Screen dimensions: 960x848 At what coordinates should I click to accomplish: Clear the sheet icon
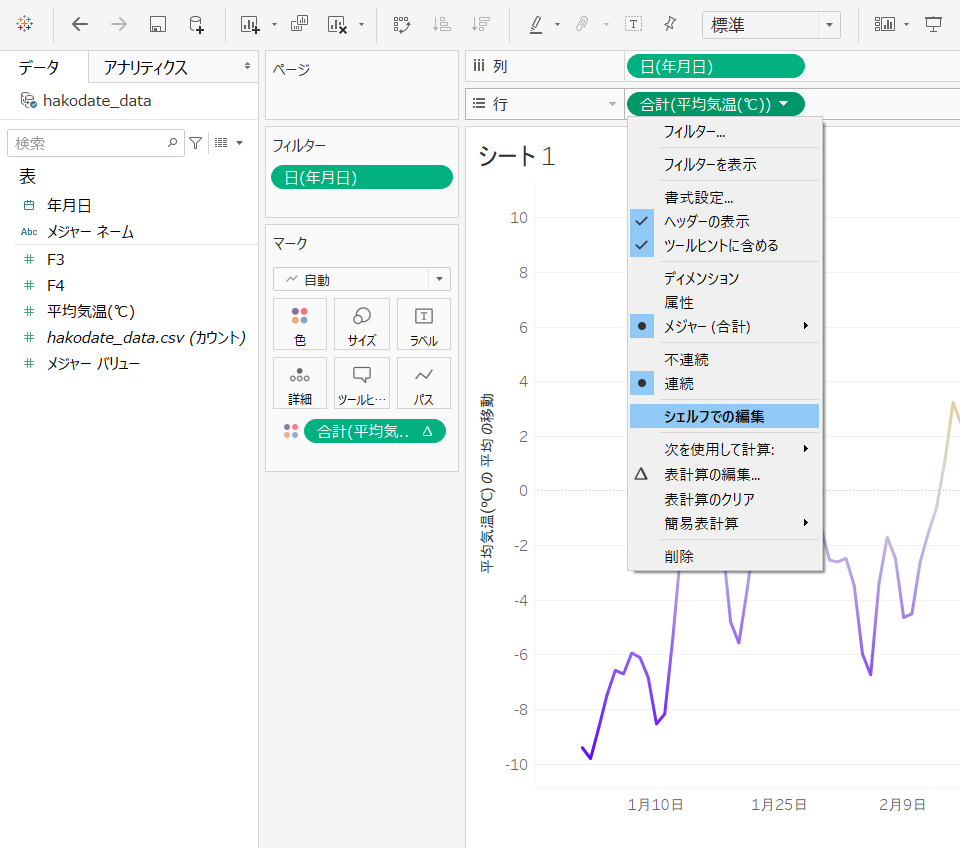click(337, 24)
